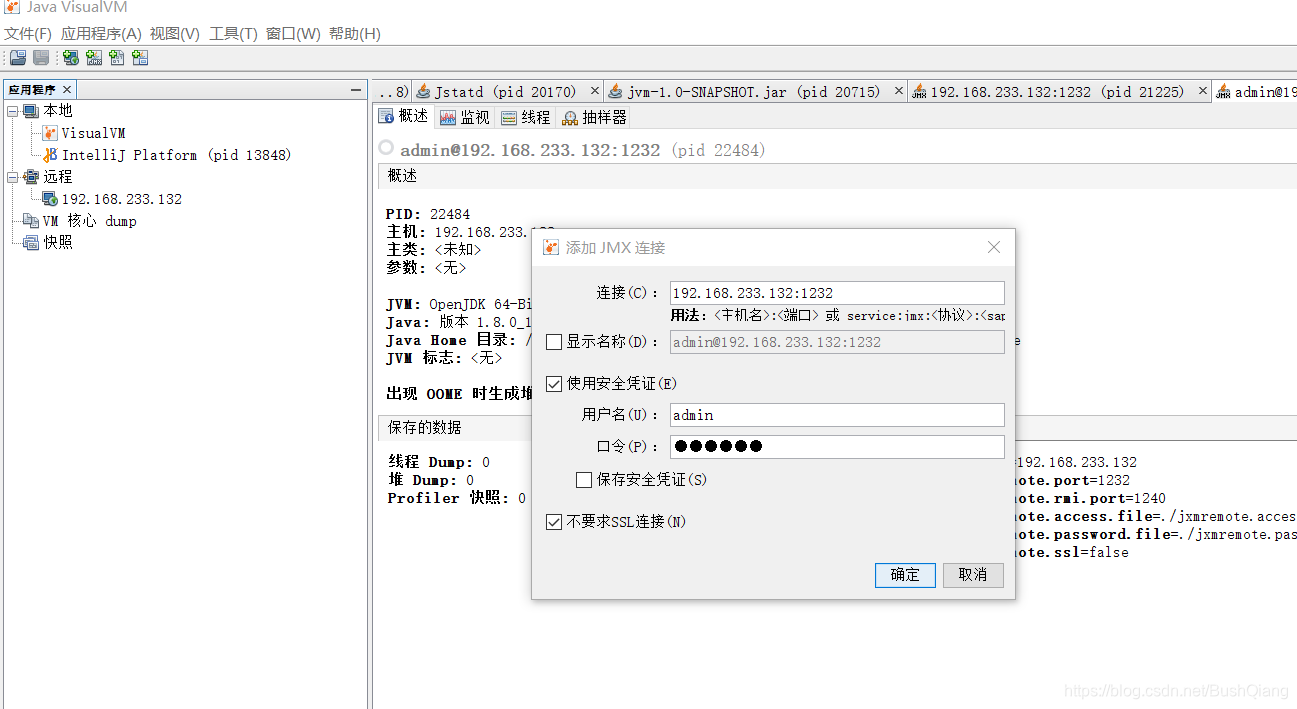This screenshot has height=709, width=1297.
Task: Collapse the 本地 tree node
Action: pos(13,111)
